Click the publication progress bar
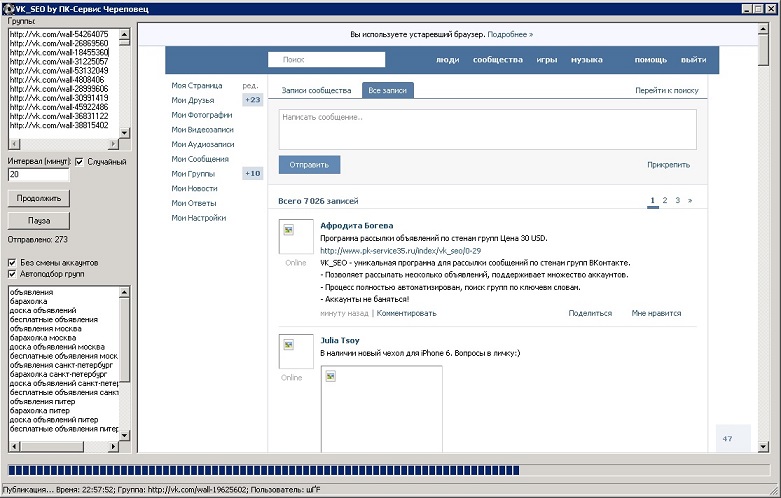781x498 pixels. coord(389,470)
